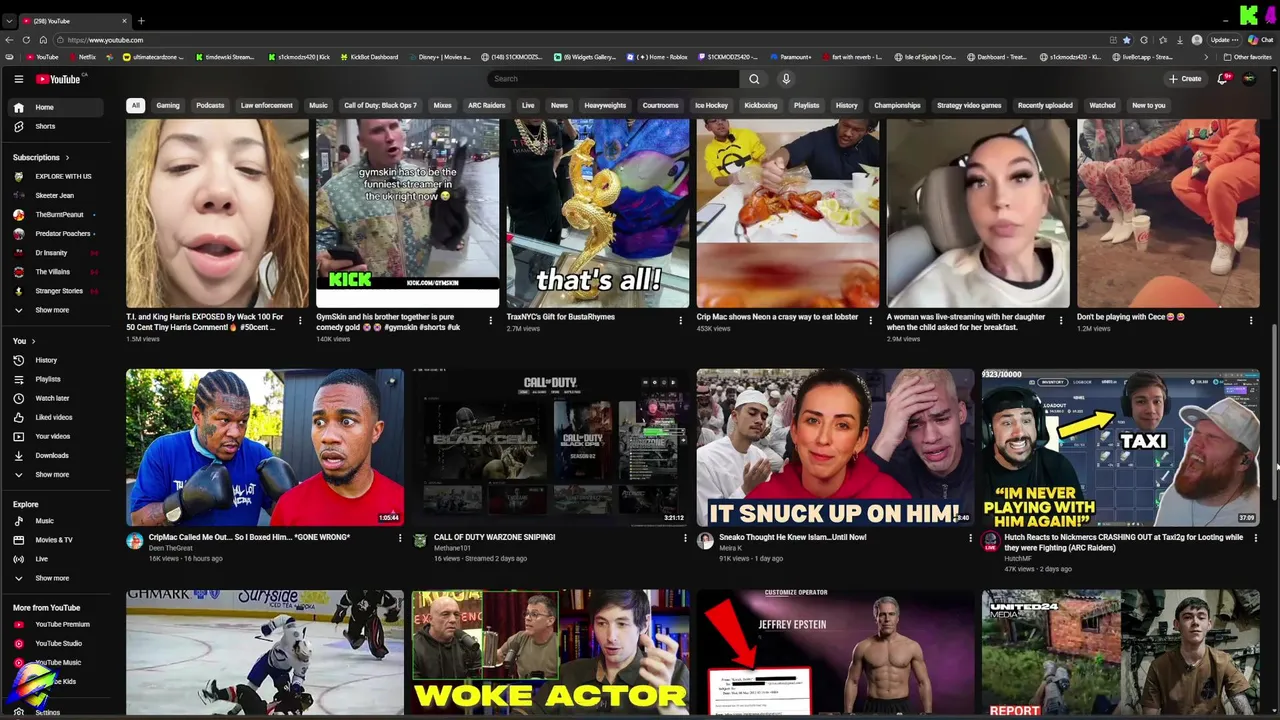Open options for Warzone Sniping video

[x=685, y=538]
